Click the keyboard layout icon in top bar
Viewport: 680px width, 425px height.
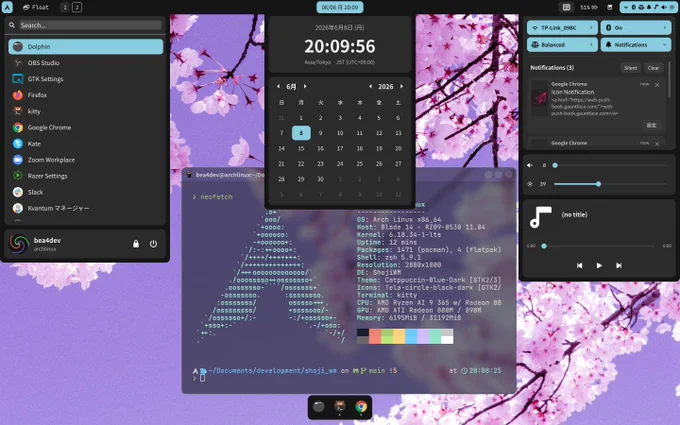tap(566, 7)
